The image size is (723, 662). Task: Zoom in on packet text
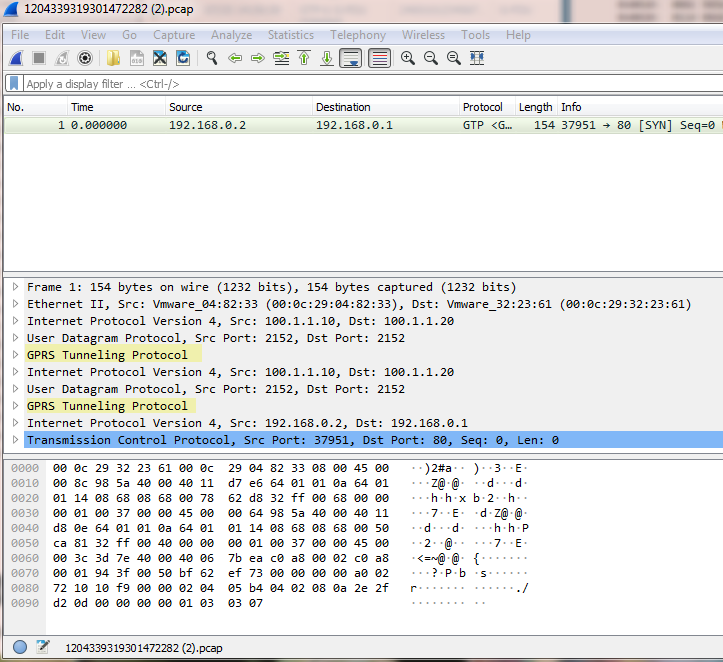click(x=408, y=59)
